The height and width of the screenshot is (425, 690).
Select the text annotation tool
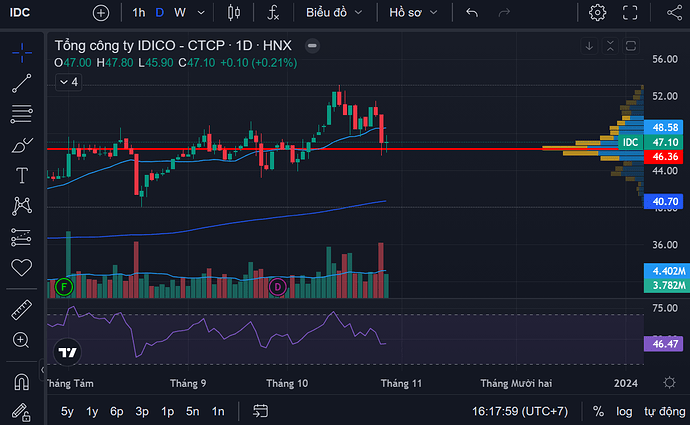tap(22, 176)
